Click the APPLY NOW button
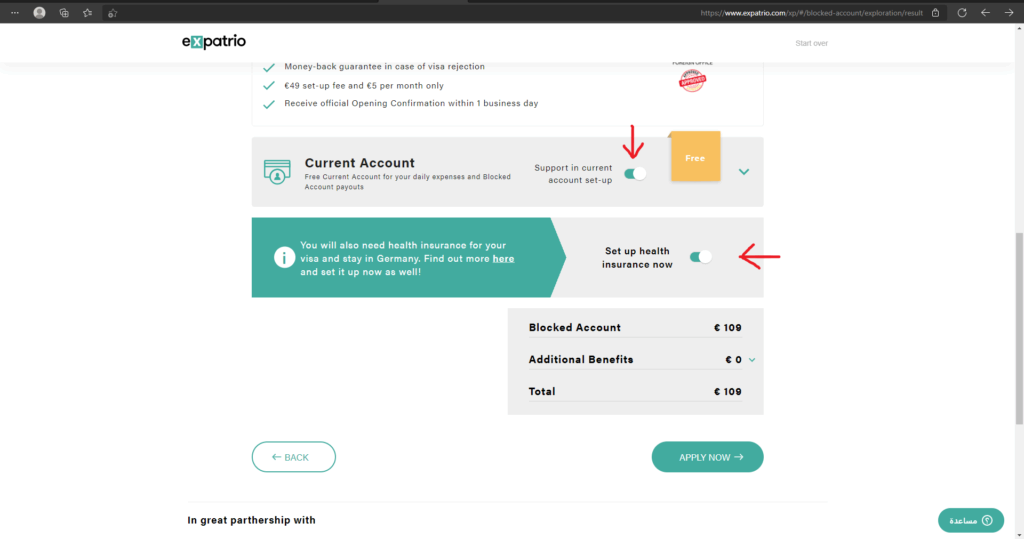 pyautogui.click(x=707, y=457)
